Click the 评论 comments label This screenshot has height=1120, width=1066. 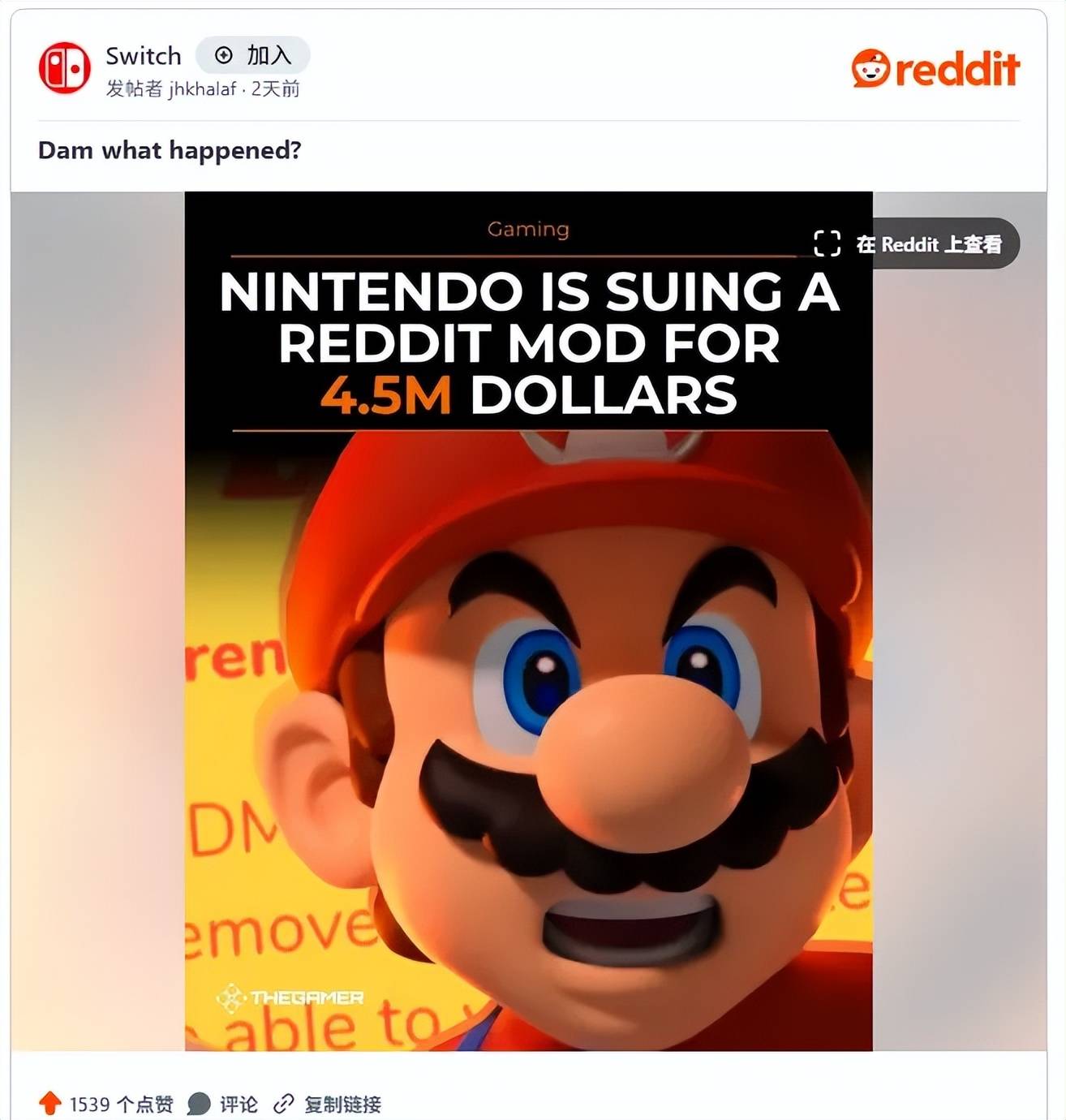(238, 1104)
